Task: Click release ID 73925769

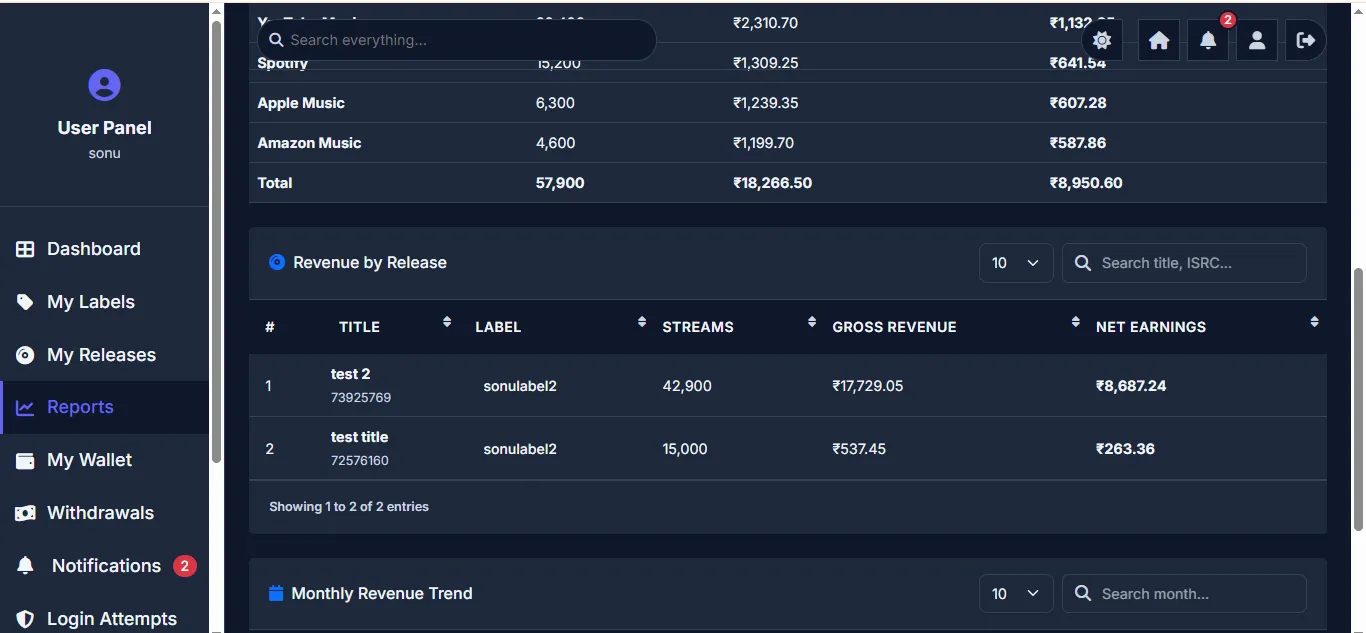Action: (361, 397)
